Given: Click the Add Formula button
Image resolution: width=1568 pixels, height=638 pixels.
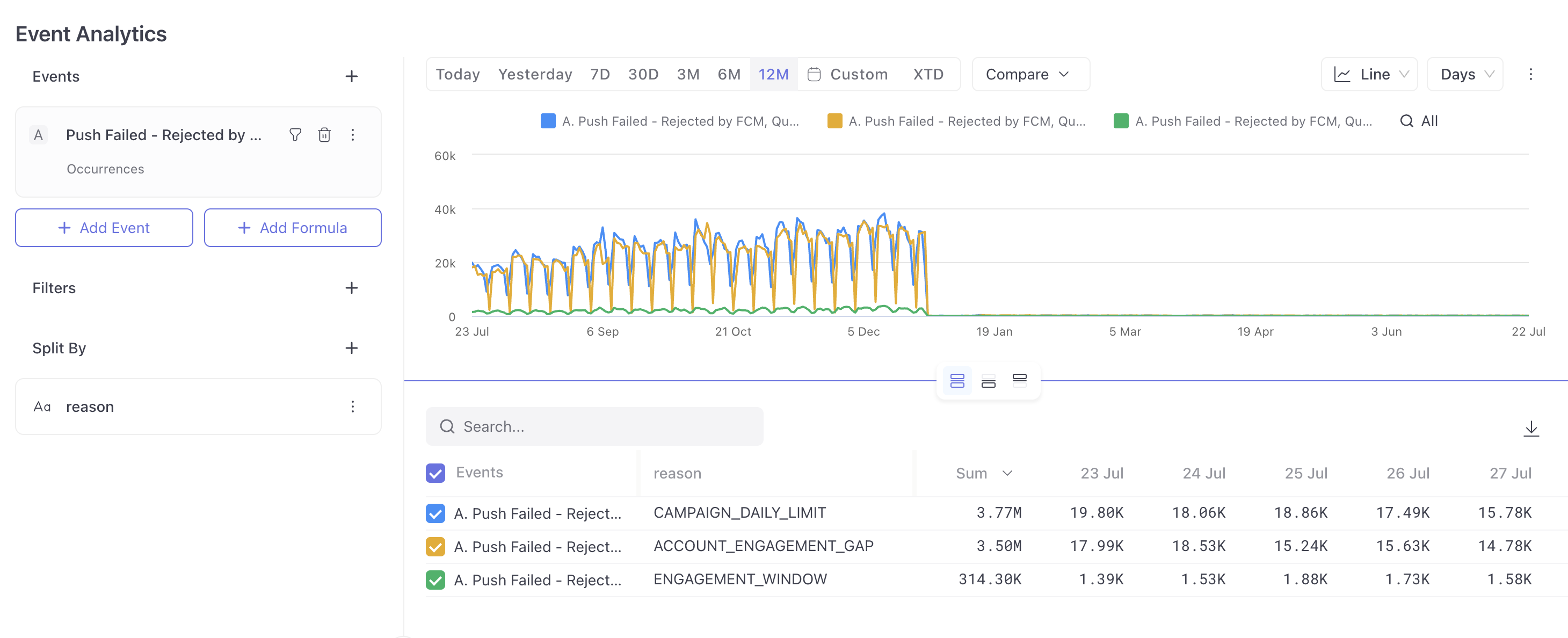Looking at the screenshot, I should click(293, 228).
